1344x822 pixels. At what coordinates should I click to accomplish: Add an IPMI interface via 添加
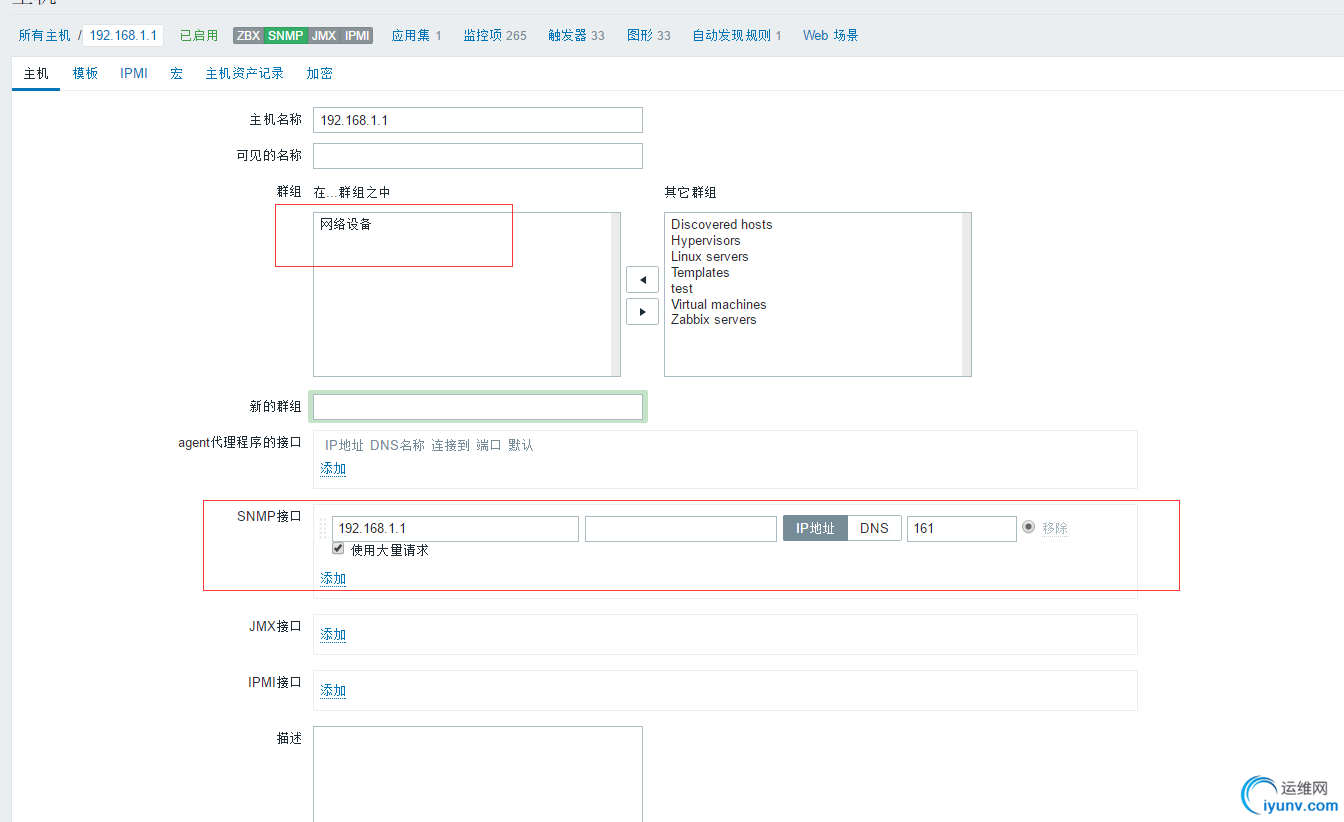click(333, 691)
